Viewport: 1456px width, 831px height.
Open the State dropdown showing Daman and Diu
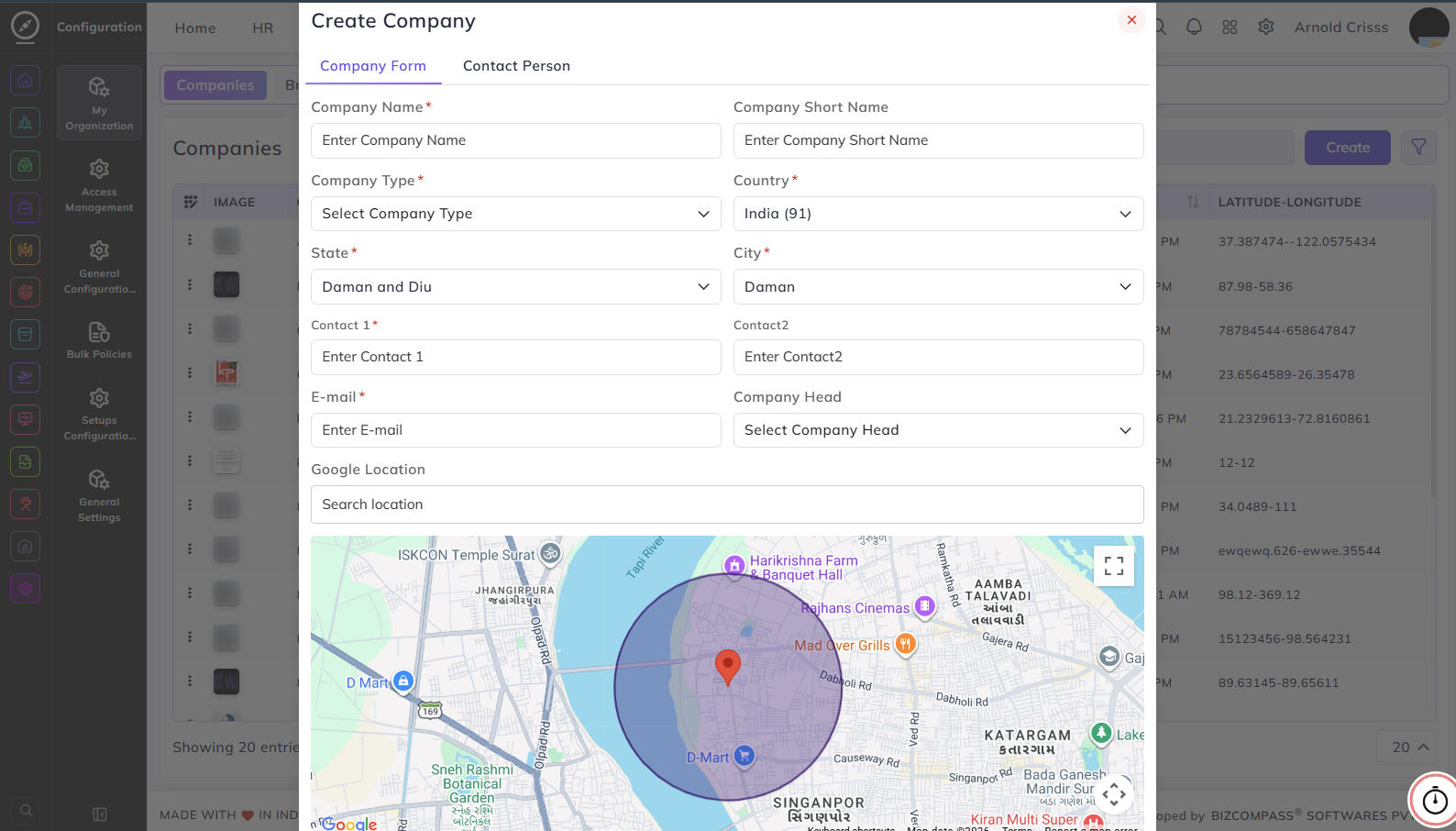point(516,287)
